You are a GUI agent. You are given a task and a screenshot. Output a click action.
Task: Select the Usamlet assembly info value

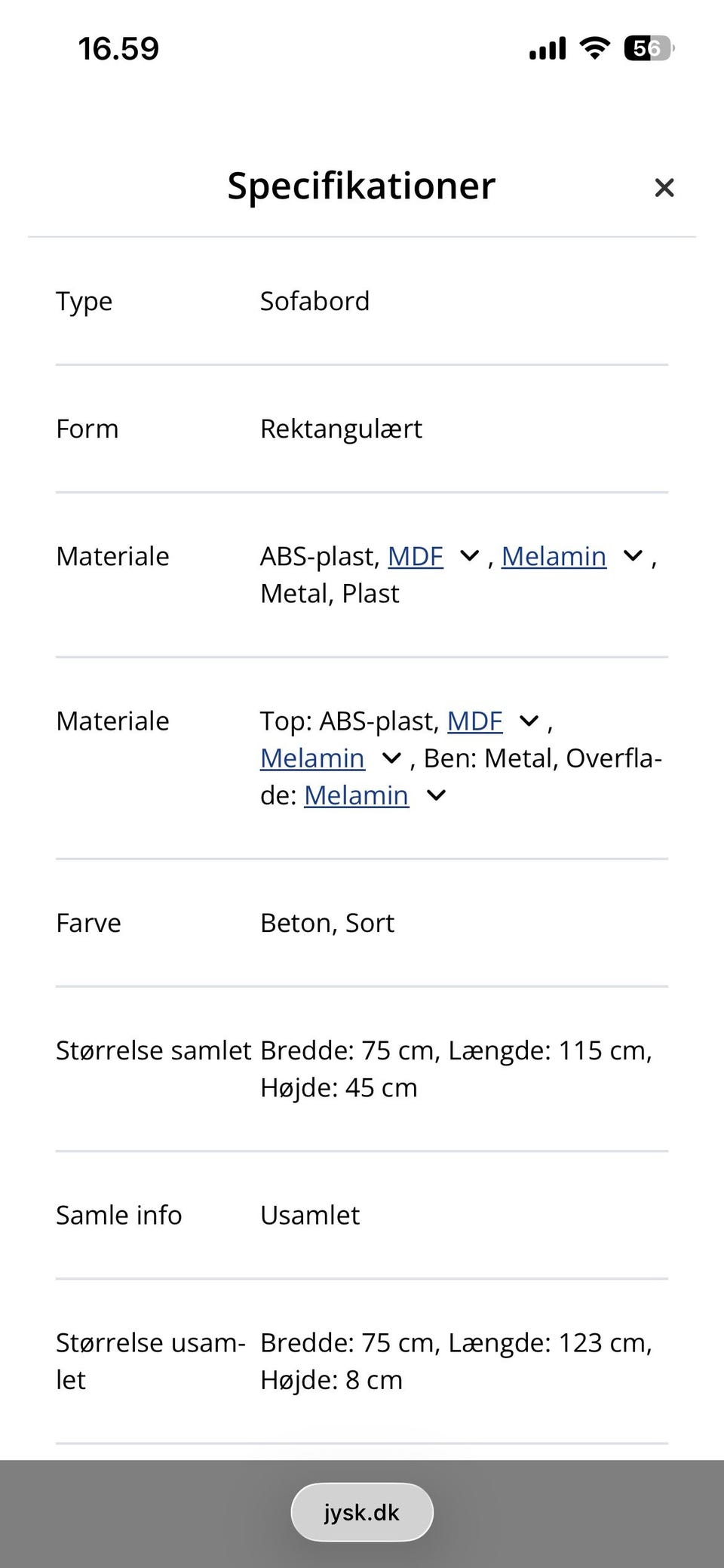point(309,1216)
